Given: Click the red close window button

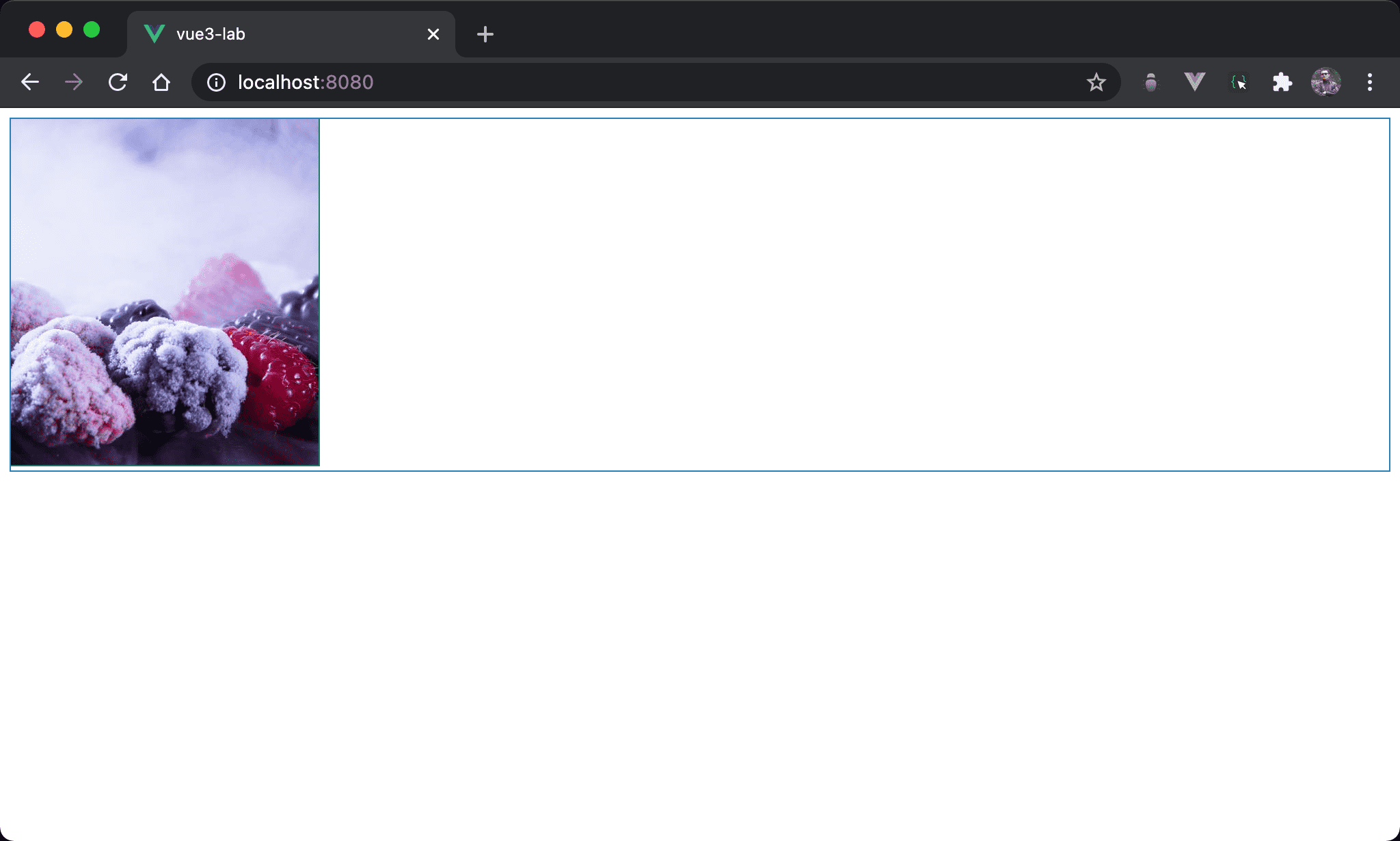Looking at the screenshot, I should 37,29.
